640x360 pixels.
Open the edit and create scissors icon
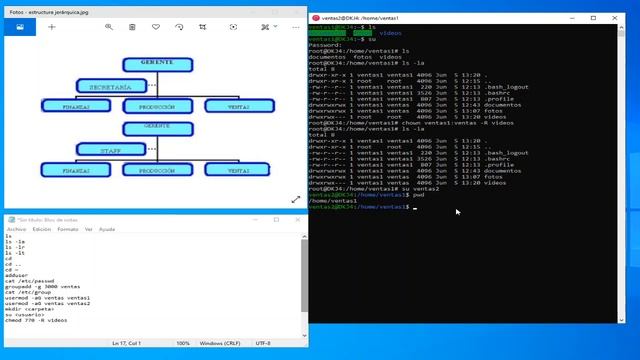pos(265,27)
